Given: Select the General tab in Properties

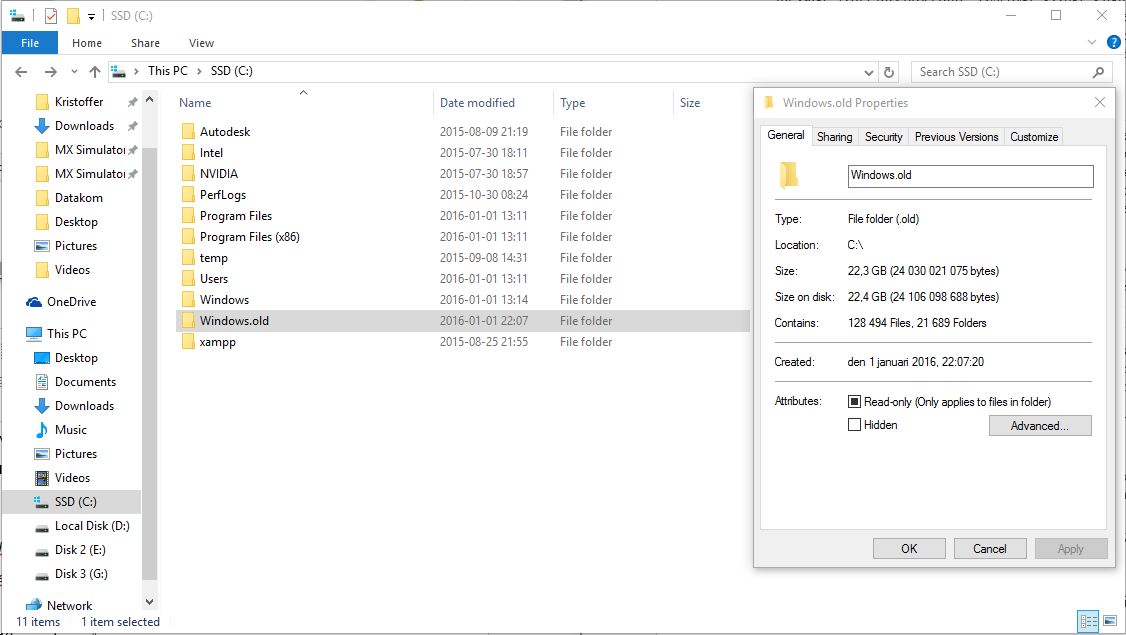Looking at the screenshot, I should coord(786,135).
